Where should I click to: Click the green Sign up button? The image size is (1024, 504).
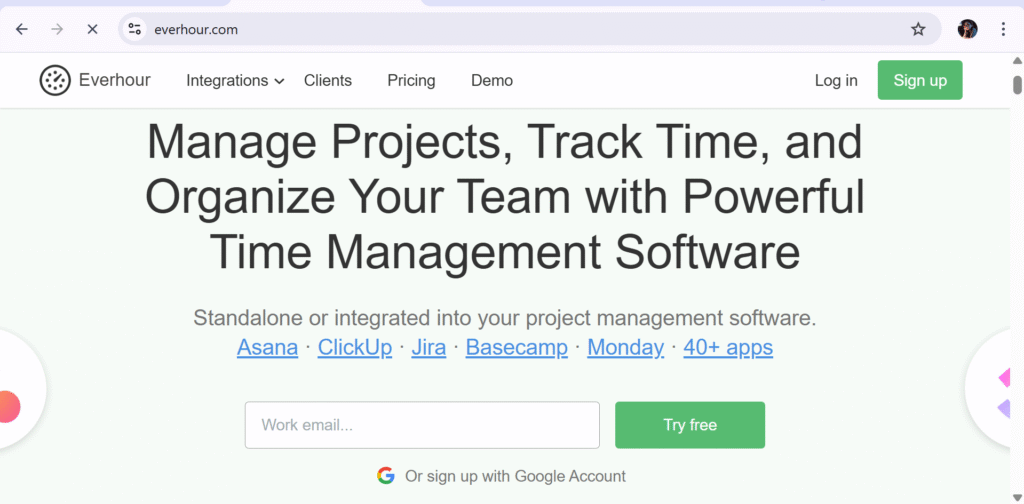920,80
